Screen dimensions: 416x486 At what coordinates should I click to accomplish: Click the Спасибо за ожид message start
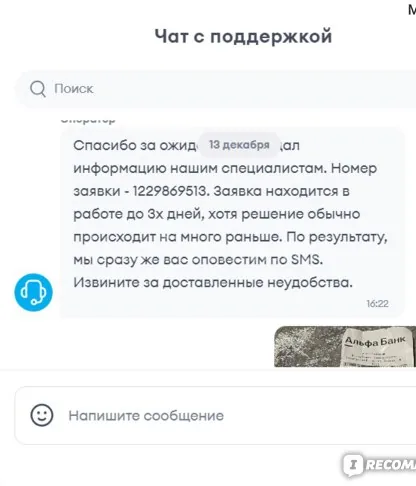coord(136,145)
